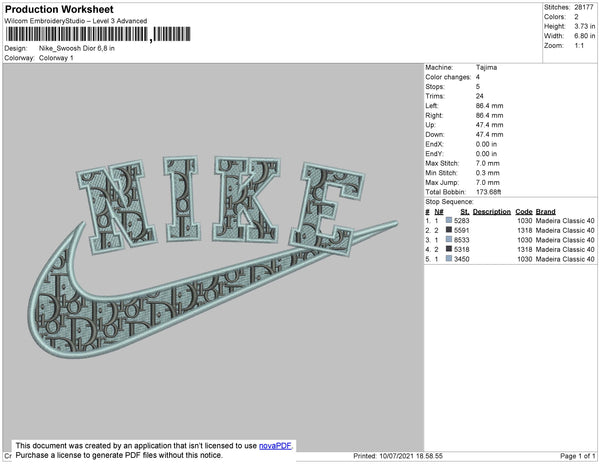Select the Width value 6.80 in

point(584,36)
